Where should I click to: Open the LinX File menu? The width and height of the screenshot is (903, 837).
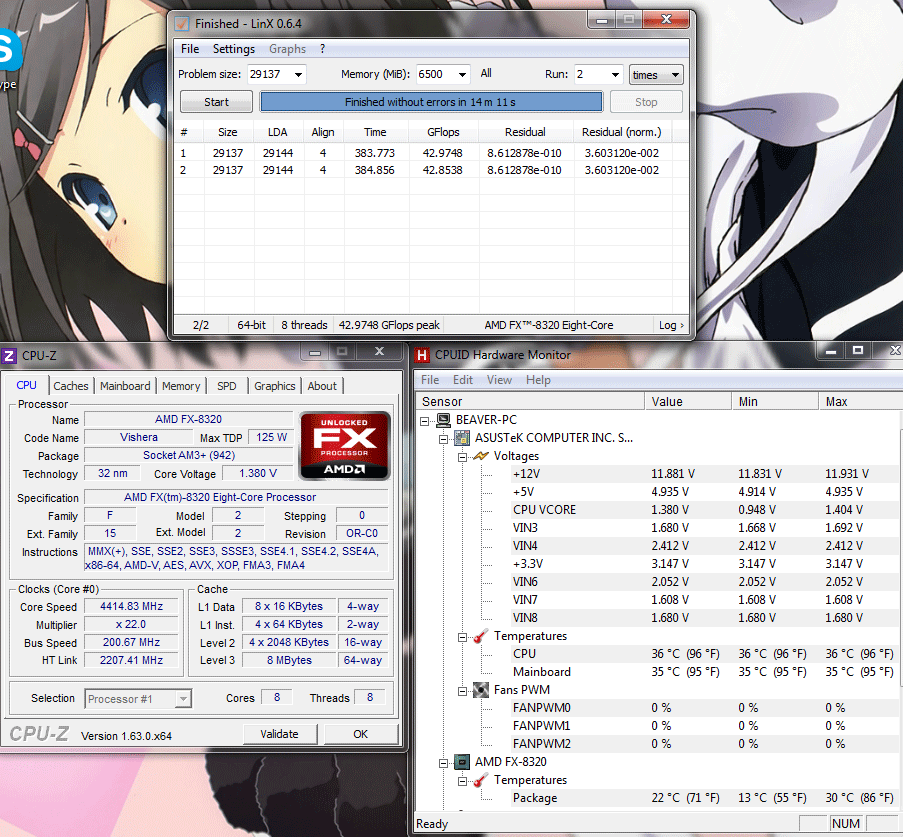pos(190,49)
